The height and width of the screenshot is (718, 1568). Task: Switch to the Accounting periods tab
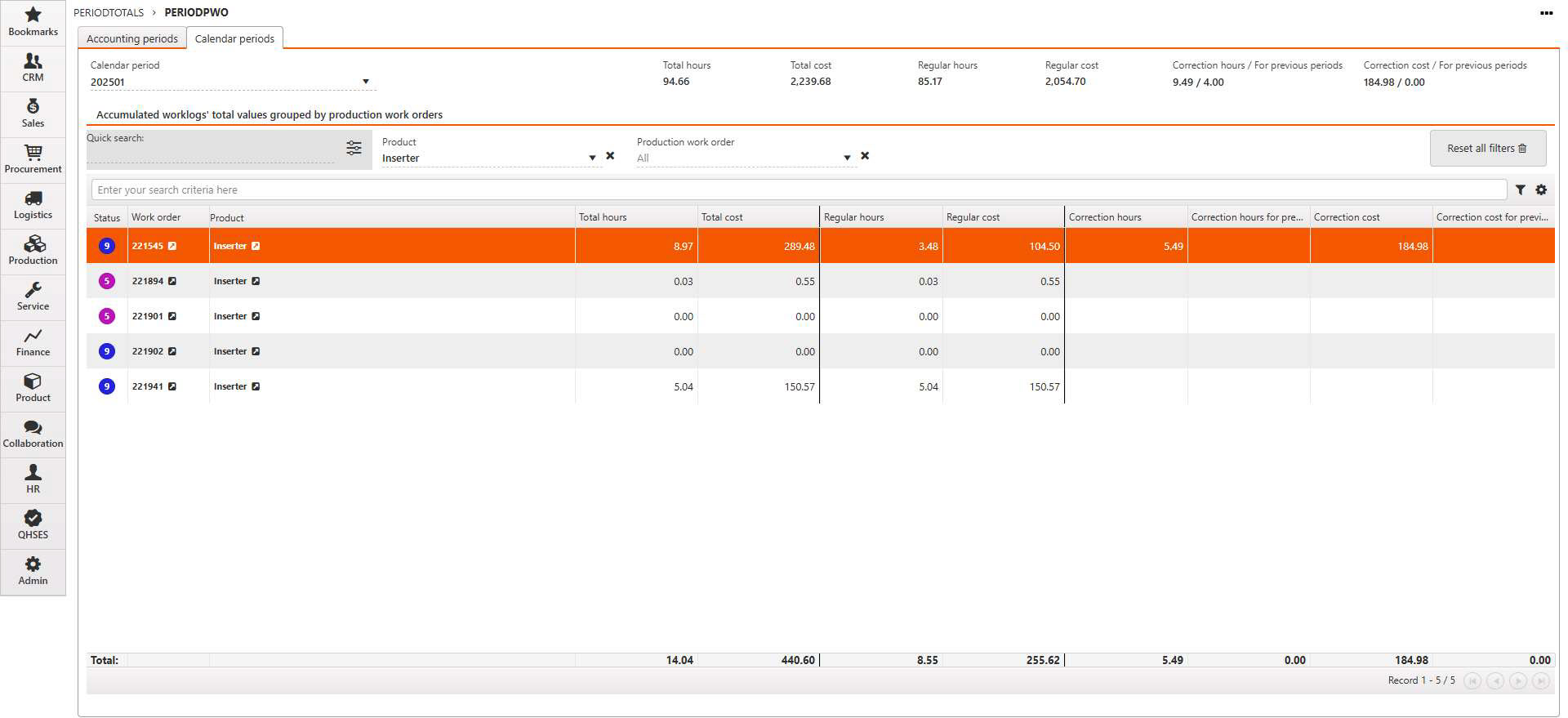click(x=131, y=38)
